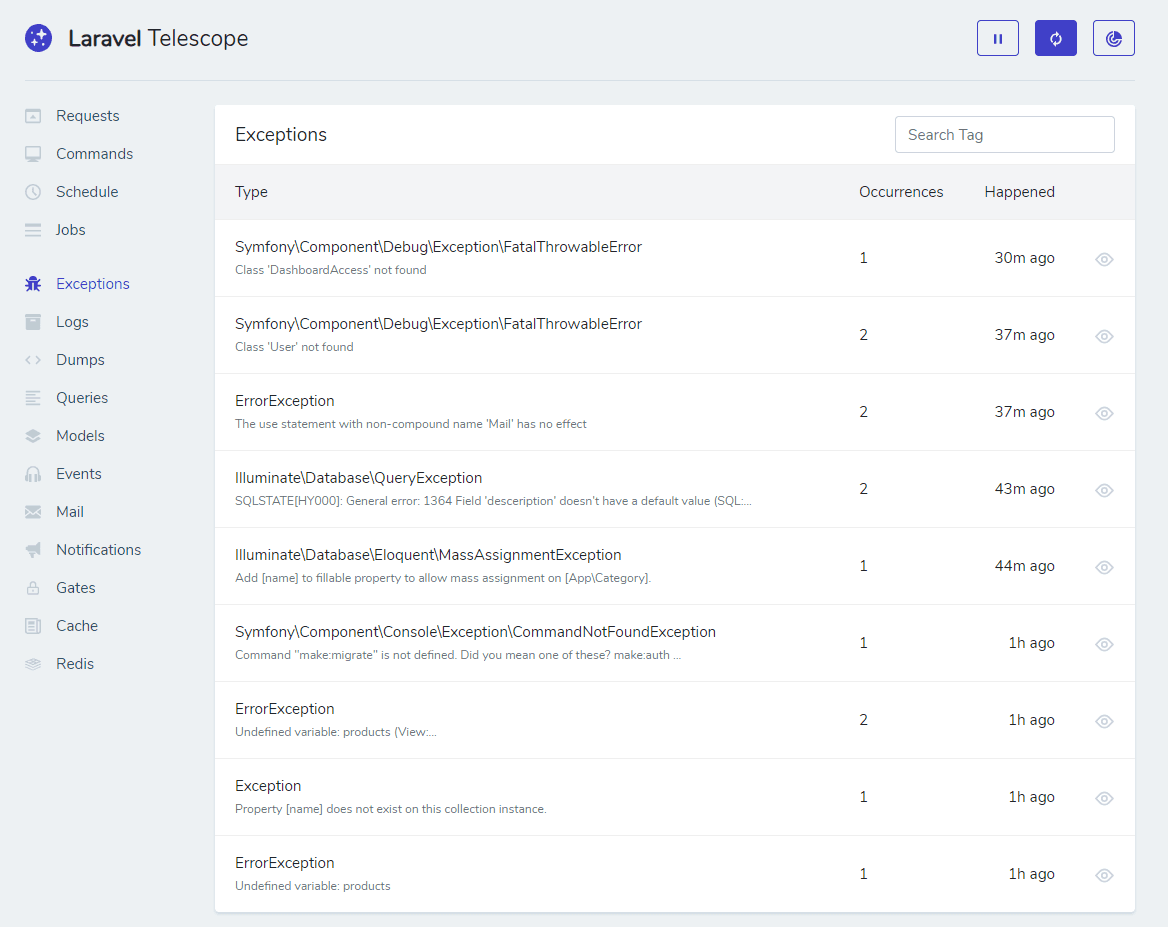This screenshot has height=927, width=1168.
Task: Toggle dark mode using the moon button
Action: point(1113,37)
